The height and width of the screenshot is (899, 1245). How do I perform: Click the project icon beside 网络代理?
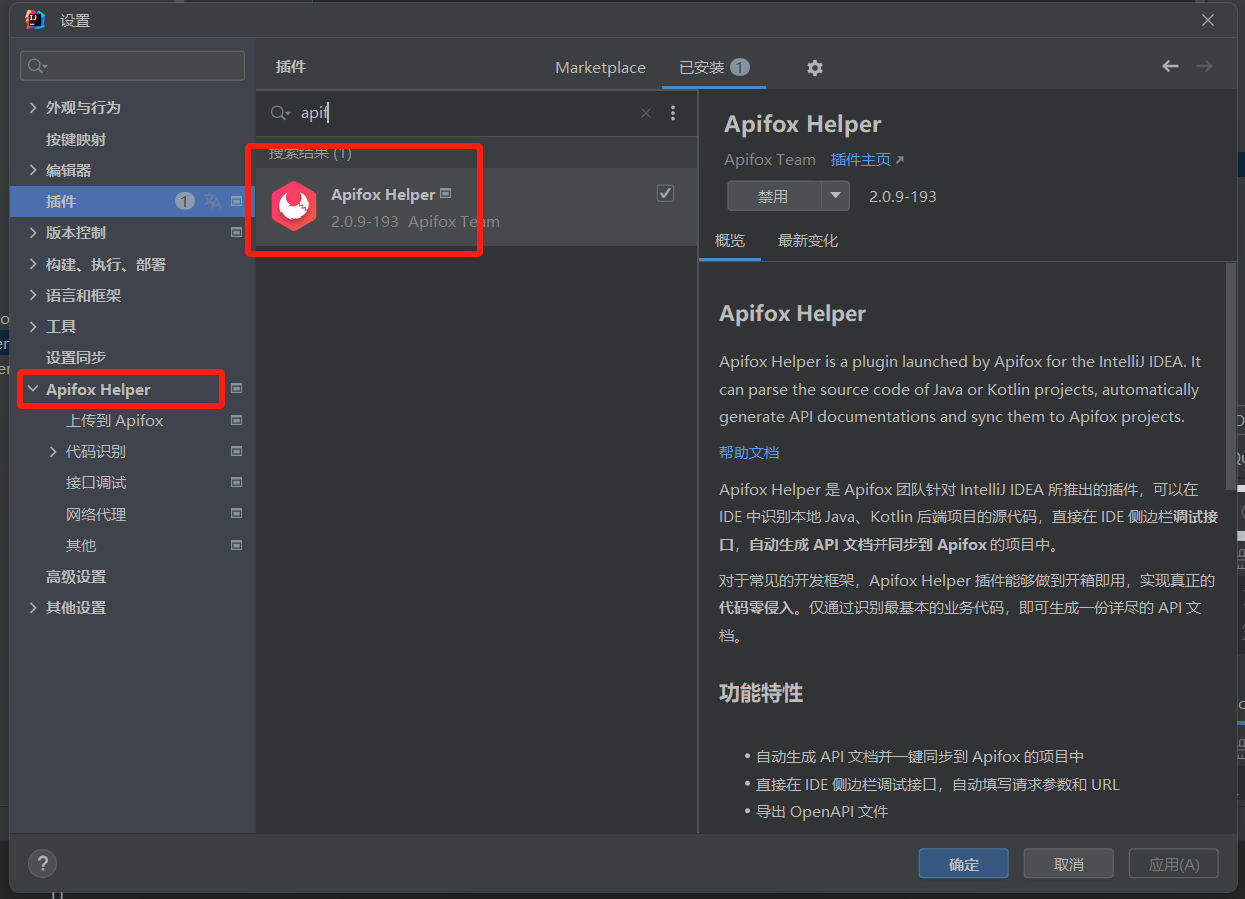[x=237, y=514]
